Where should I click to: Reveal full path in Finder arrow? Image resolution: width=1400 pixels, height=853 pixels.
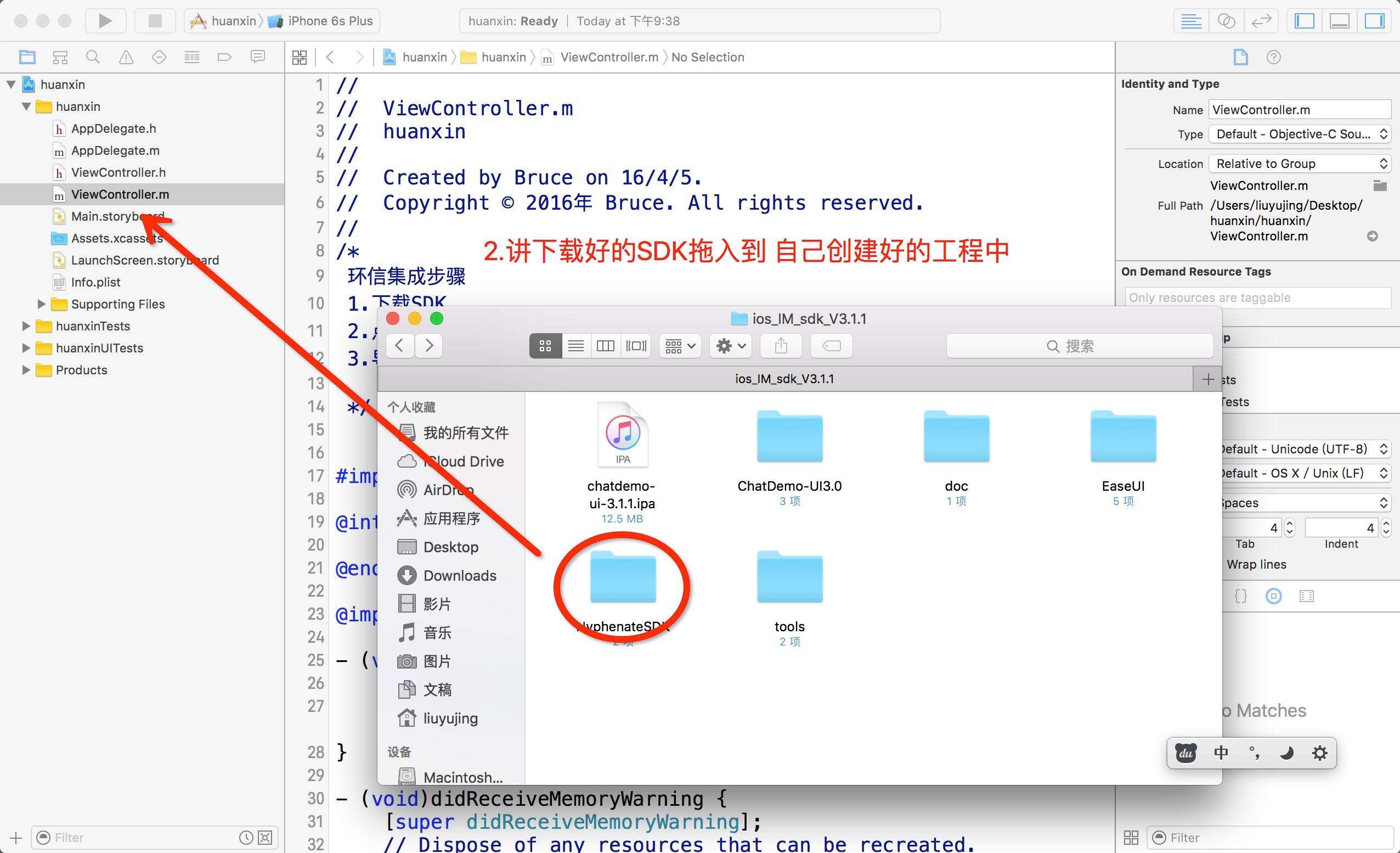tap(1373, 236)
